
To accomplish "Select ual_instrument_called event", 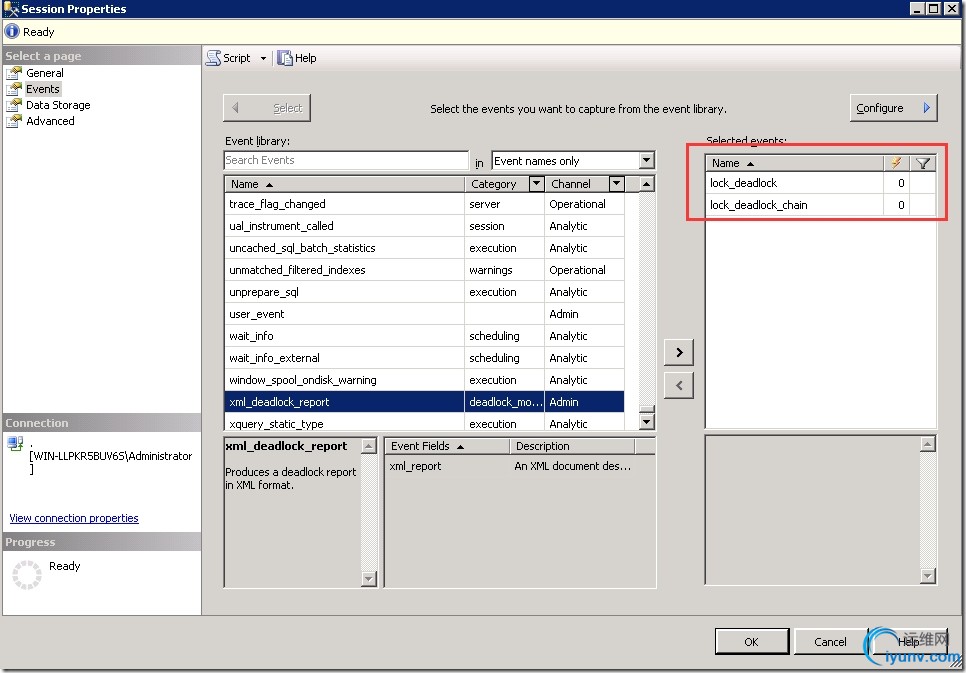I will click(x=424, y=226).
